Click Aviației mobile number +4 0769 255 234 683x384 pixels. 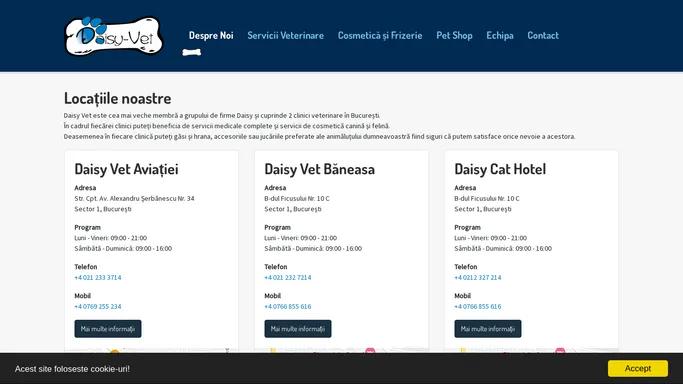(98, 307)
